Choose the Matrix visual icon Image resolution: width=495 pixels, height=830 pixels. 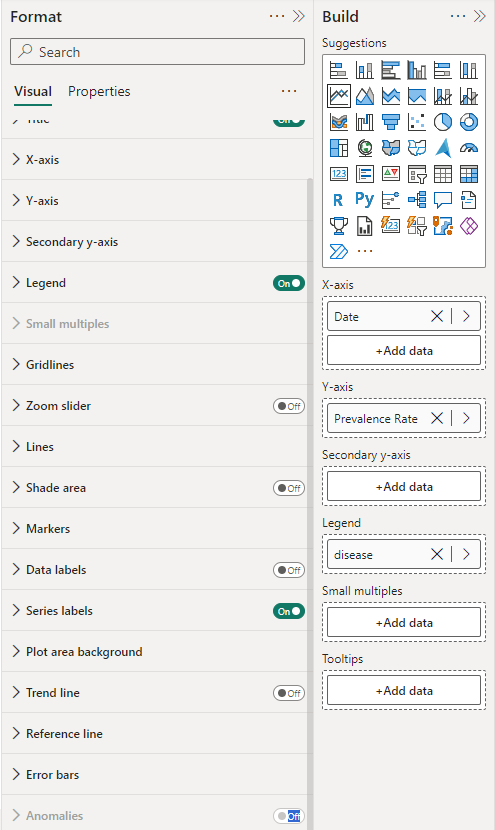pyautogui.click(x=469, y=174)
